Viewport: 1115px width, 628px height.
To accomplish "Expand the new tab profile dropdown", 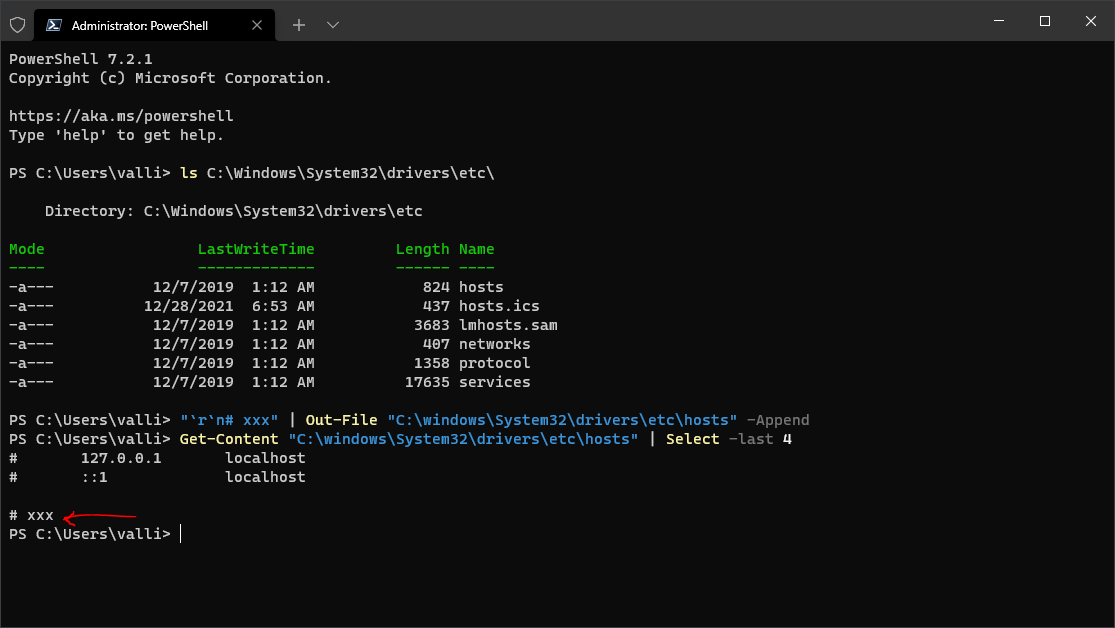I will coord(333,26).
